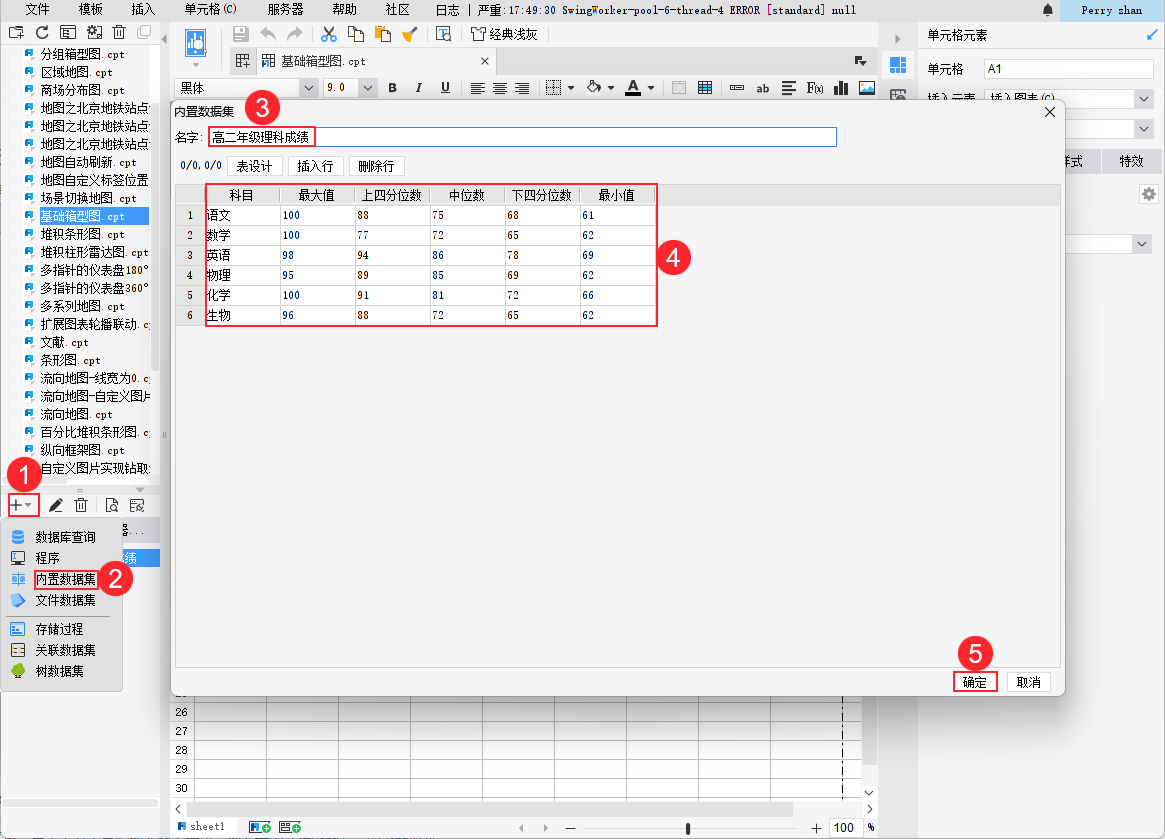Image resolution: width=1165 pixels, height=839 pixels.
Task: Insert formula with the F(x) icon
Action: [815, 88]
